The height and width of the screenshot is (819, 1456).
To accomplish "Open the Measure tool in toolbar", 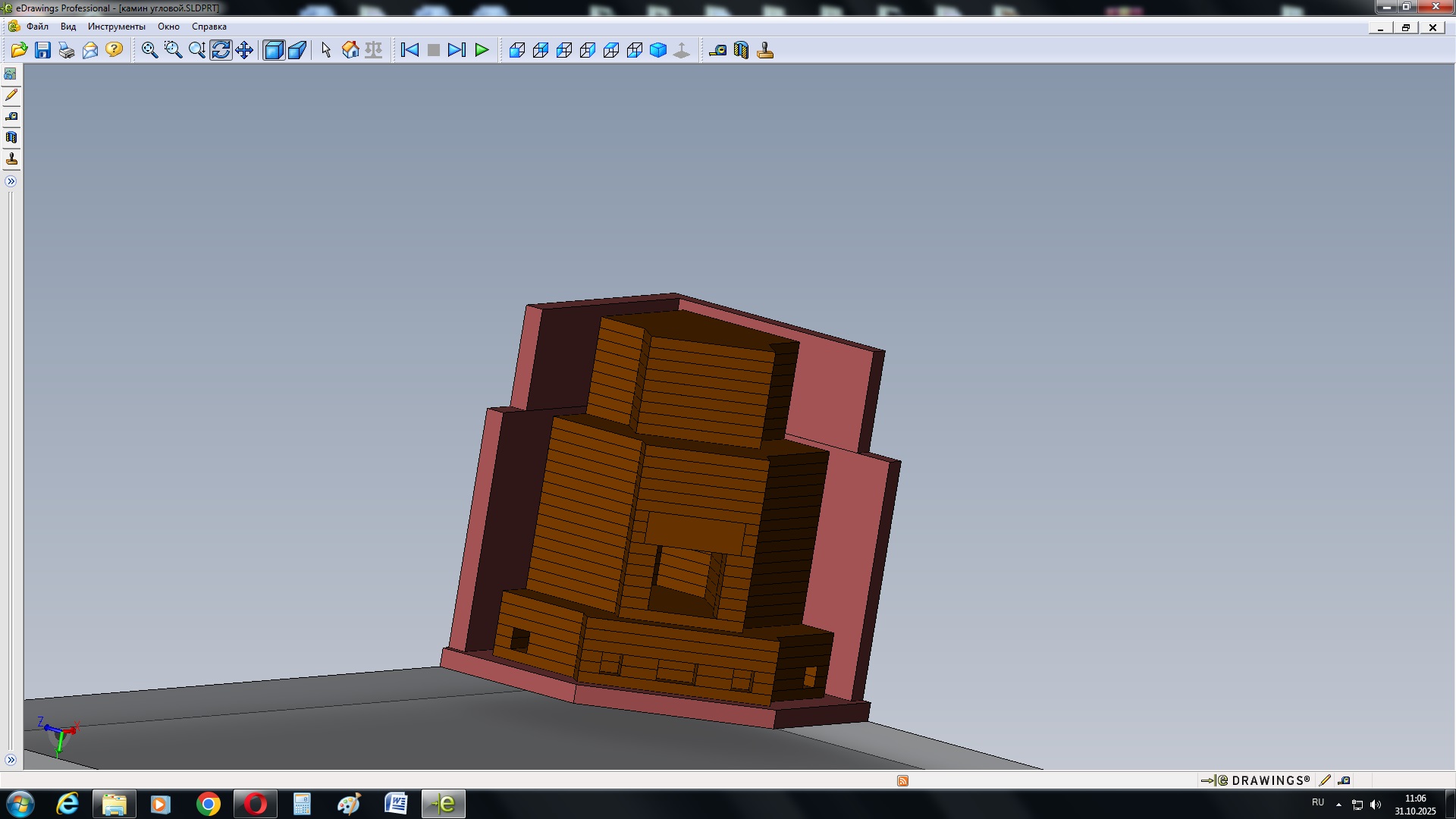I will (717, 50).
